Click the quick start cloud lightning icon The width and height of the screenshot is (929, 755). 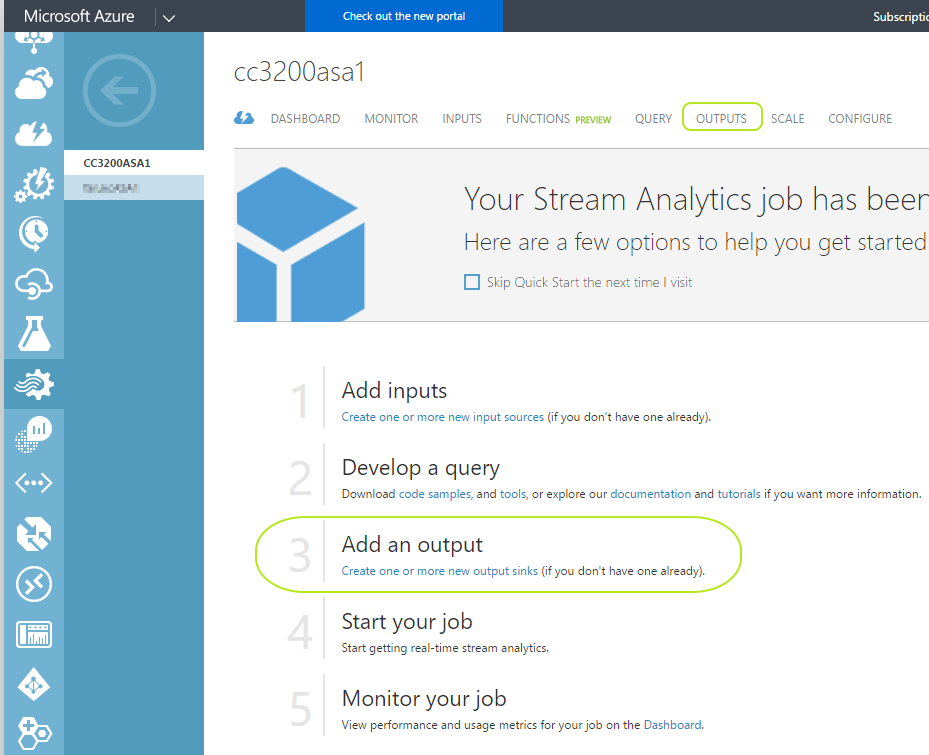[244, 118]
